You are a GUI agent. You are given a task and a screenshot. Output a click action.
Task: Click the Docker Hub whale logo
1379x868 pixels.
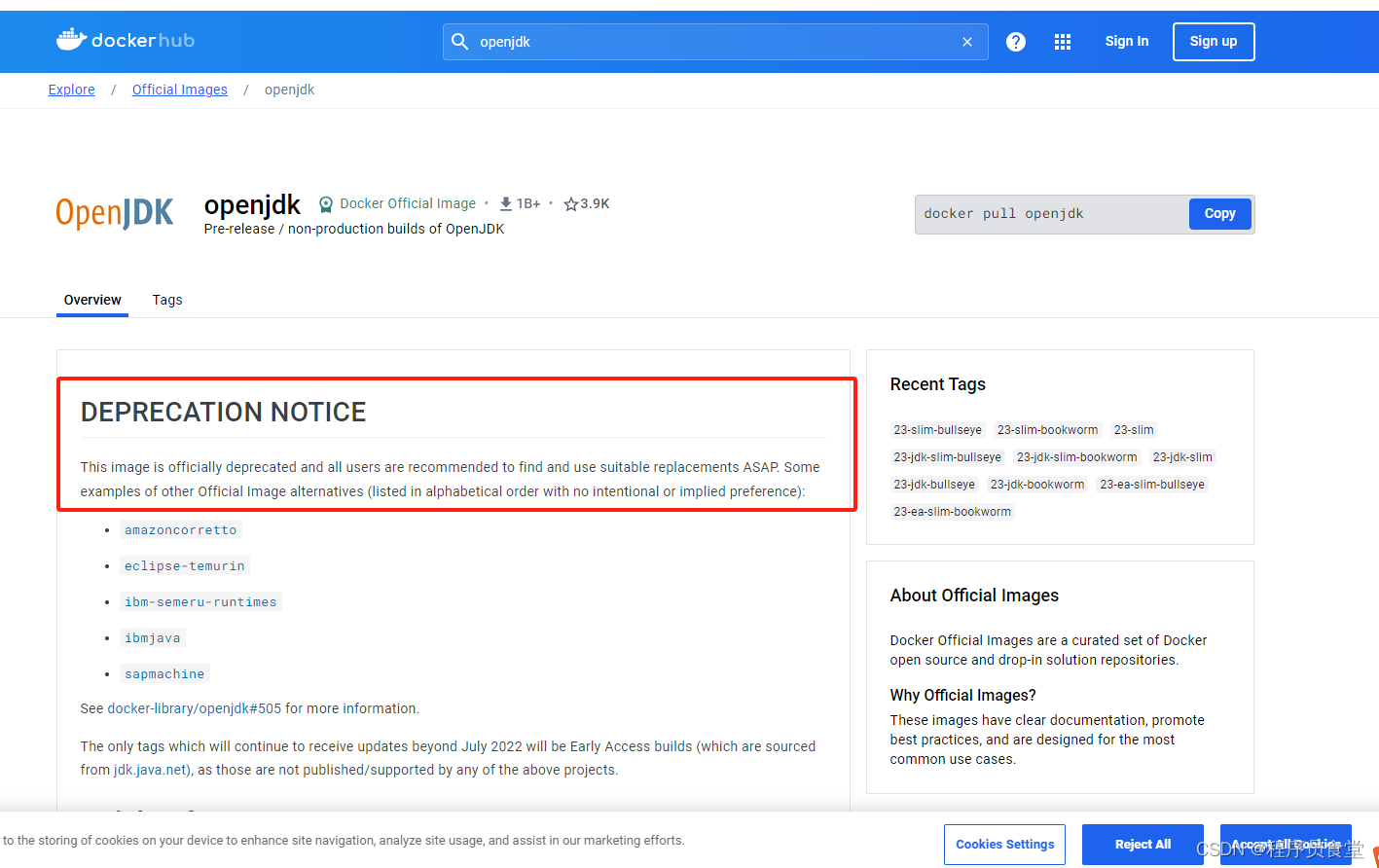click(x=125, y=40)
